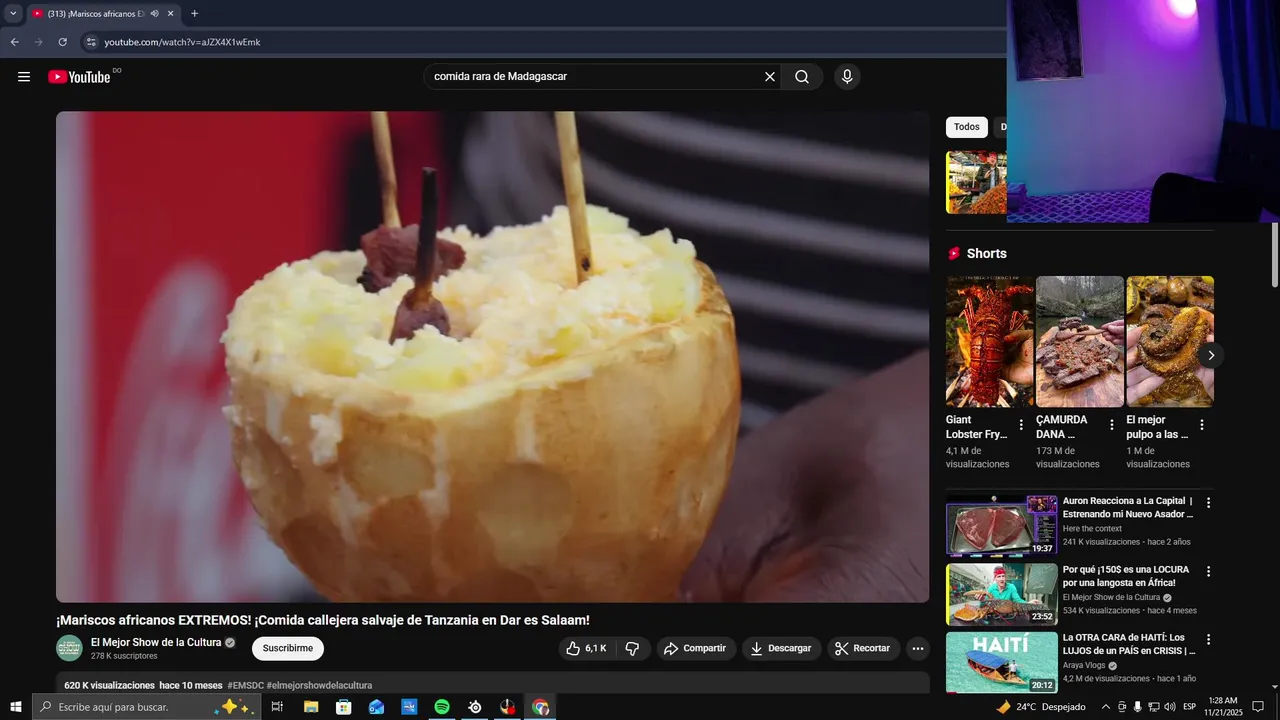1280x720 pixels.
Task: Click the #elmejorshowdelacultura hashtag
Action: pos(319,685)
